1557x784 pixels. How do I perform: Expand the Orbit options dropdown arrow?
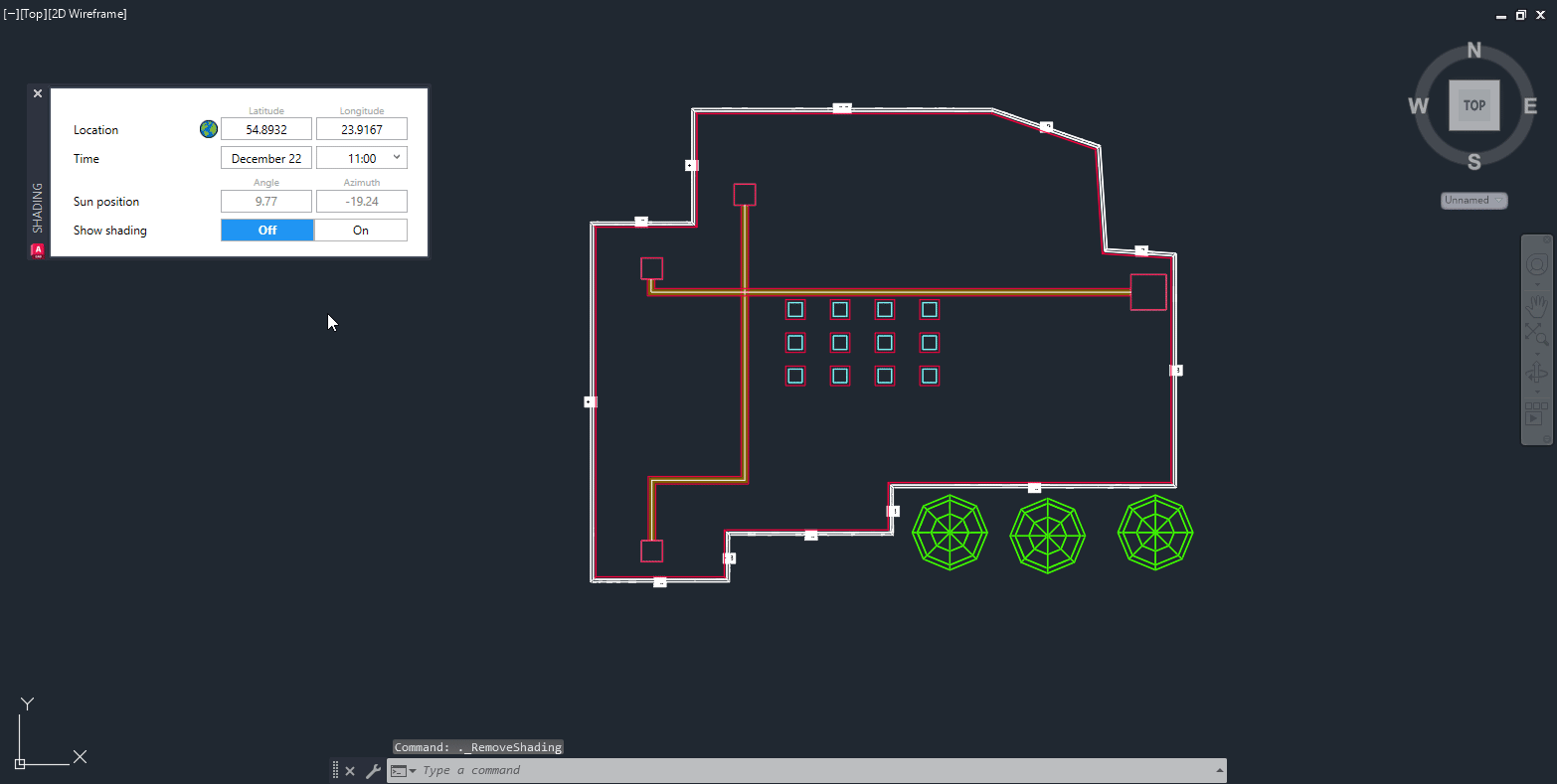[1537, 392]
